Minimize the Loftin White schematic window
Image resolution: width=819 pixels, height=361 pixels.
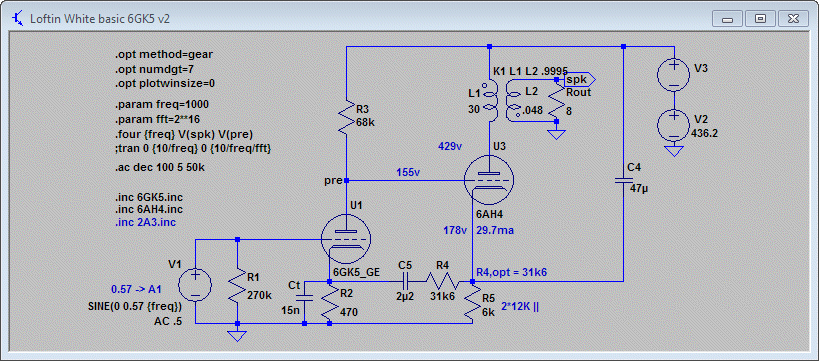tap(727, 19)
